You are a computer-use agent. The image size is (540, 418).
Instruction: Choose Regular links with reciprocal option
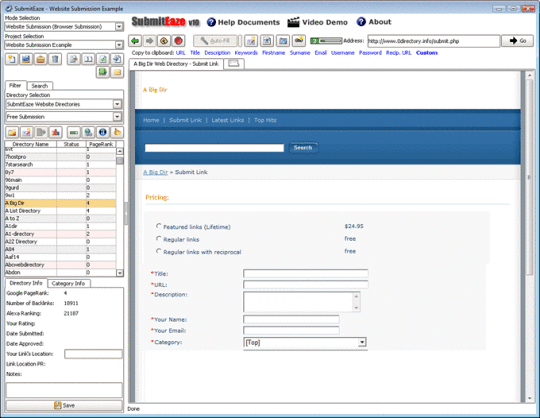(158, 251)
